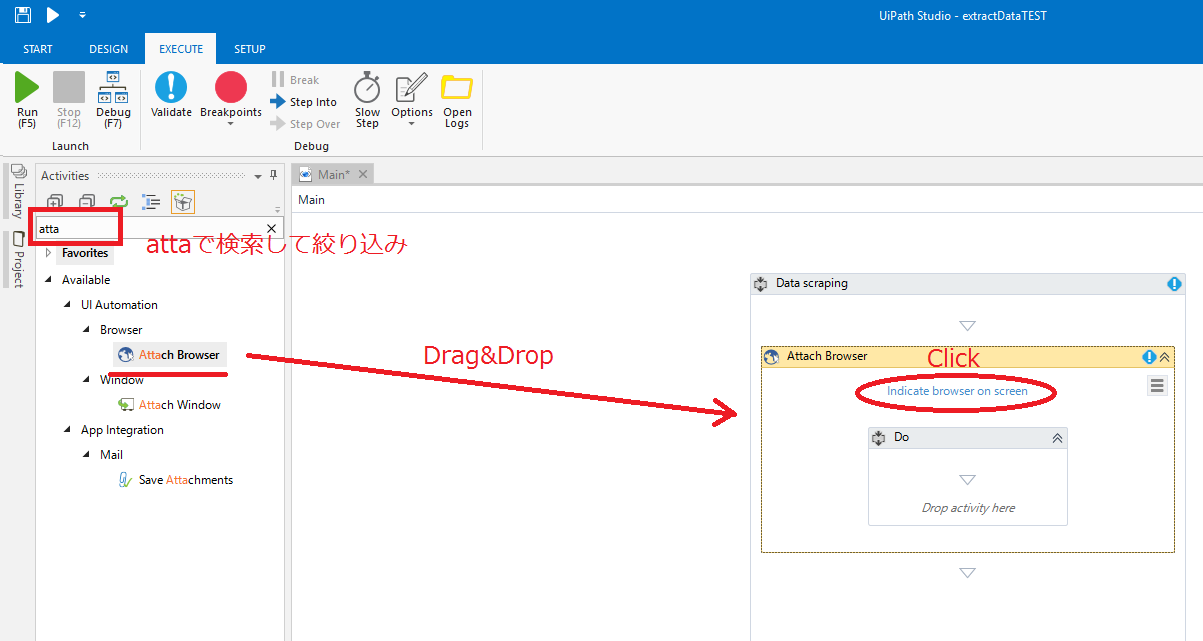Click Data scraping validation warning icon
Screen dimensions: 1203x641
(1174, 284)
